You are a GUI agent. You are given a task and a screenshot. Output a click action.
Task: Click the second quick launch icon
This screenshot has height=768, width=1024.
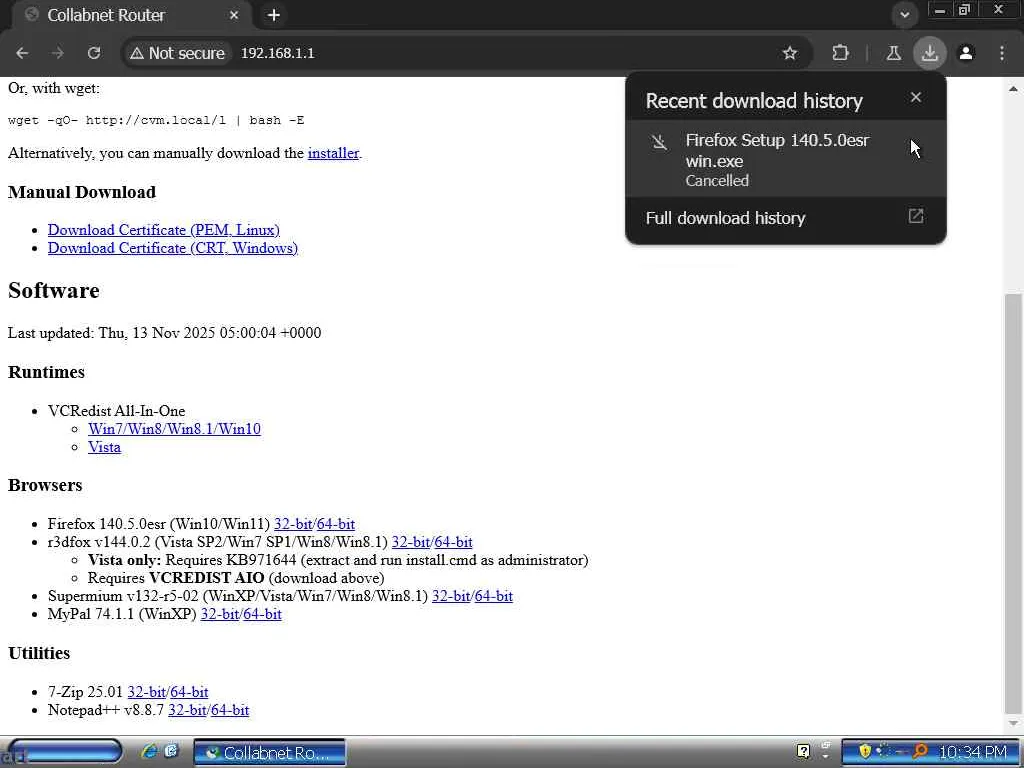pos(172,751)
